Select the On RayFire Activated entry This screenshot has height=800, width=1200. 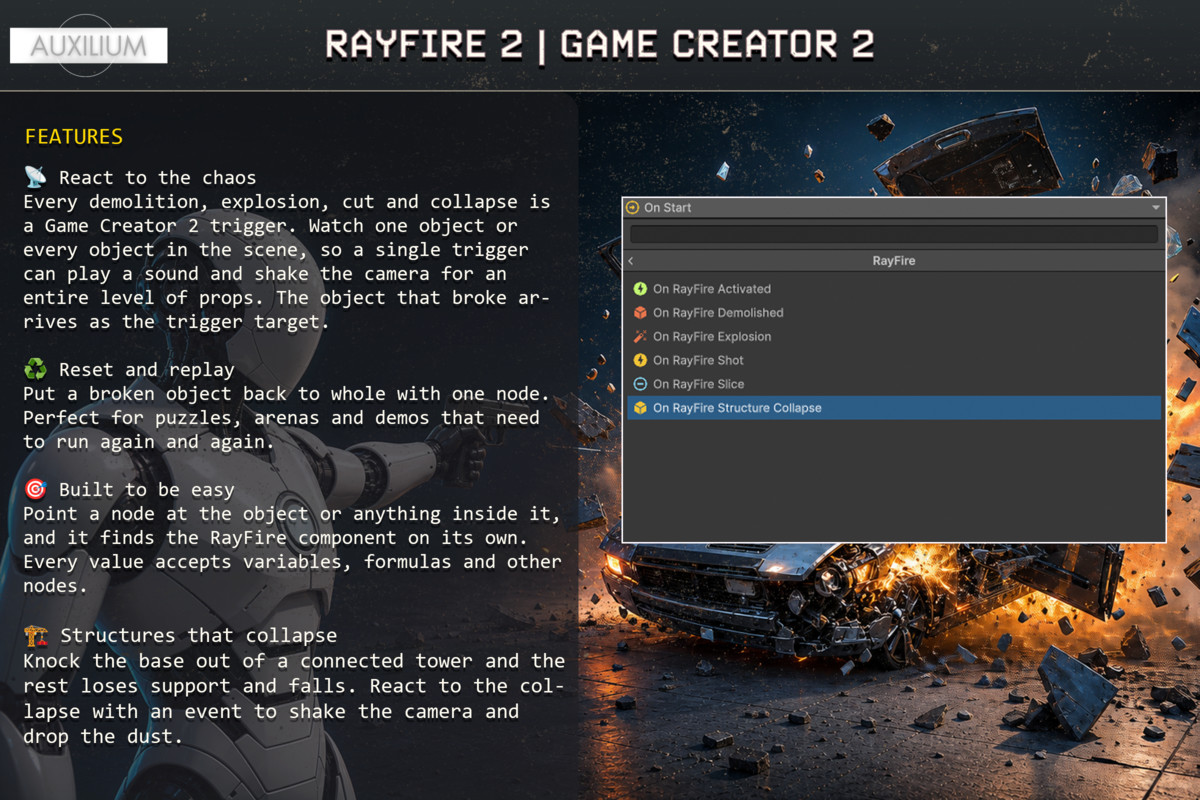[x=894, y=289]
